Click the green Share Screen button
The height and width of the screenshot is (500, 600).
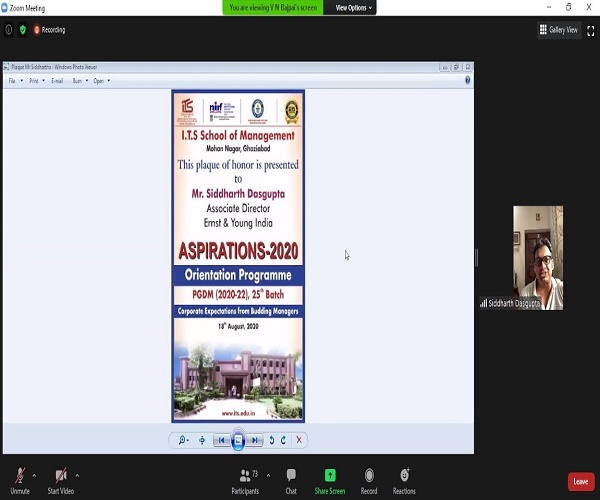(330, 481)
